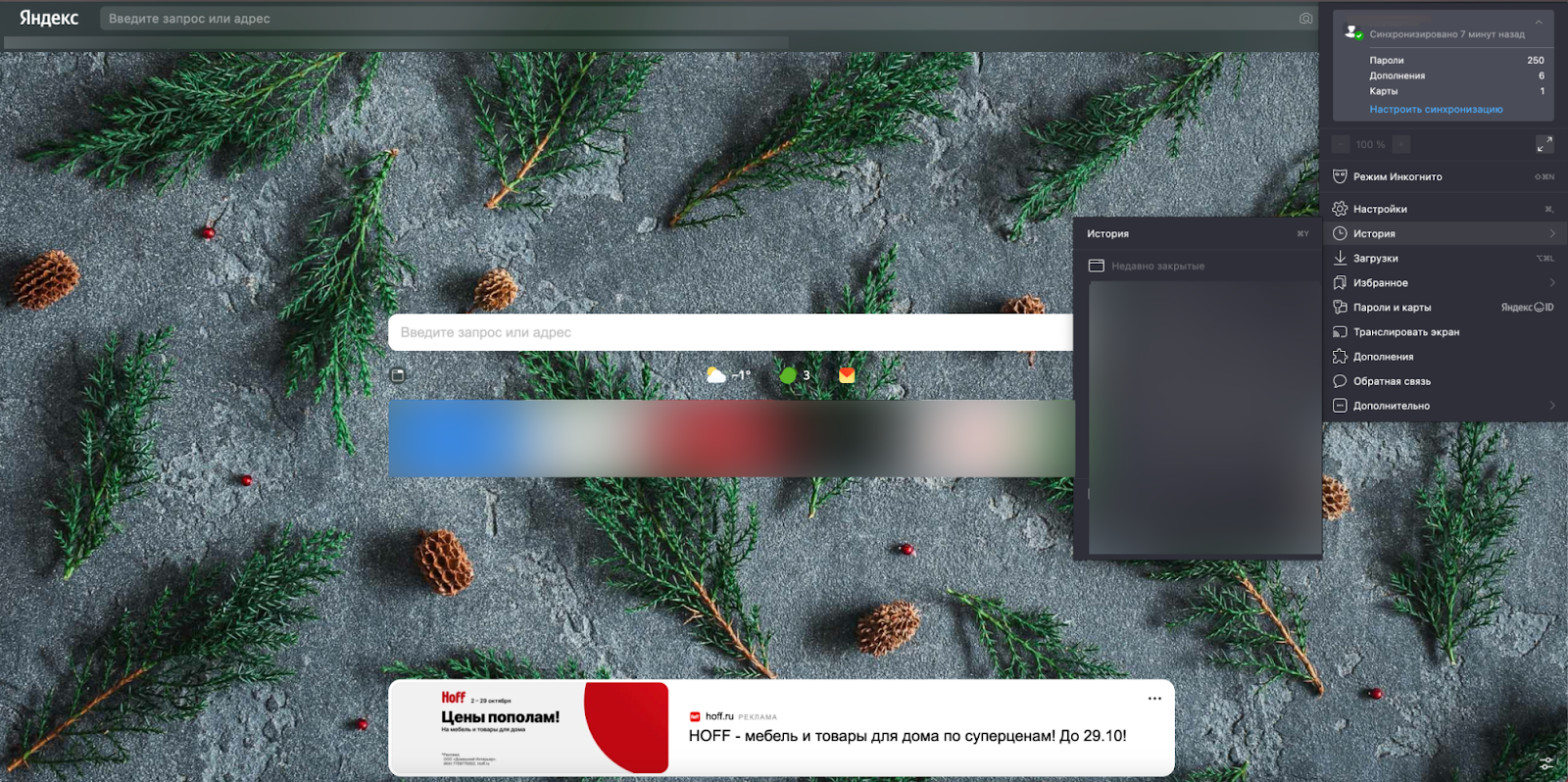
Task: Click the Настроить синхронизацию link
Action: click(1436, 110)
